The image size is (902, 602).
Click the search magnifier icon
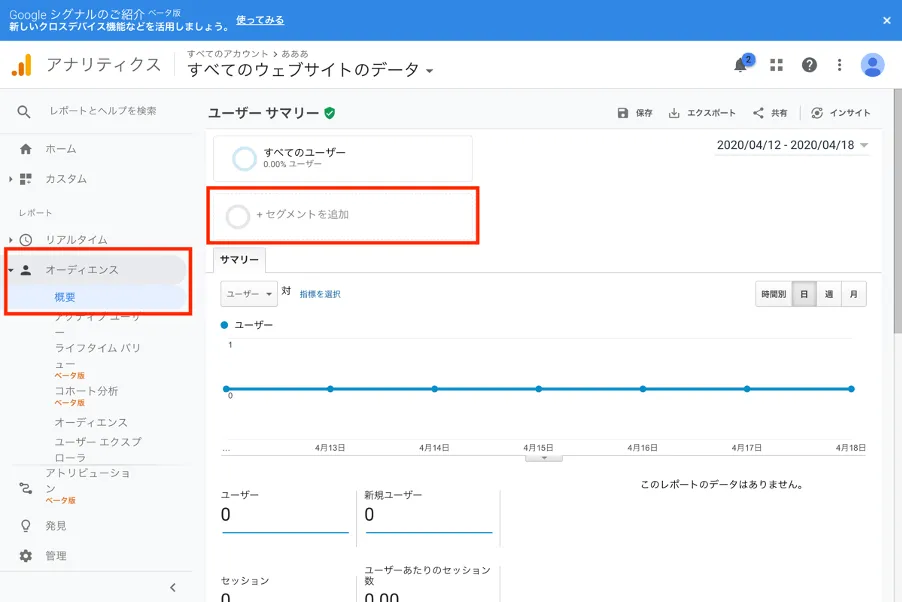pos(24,111)
